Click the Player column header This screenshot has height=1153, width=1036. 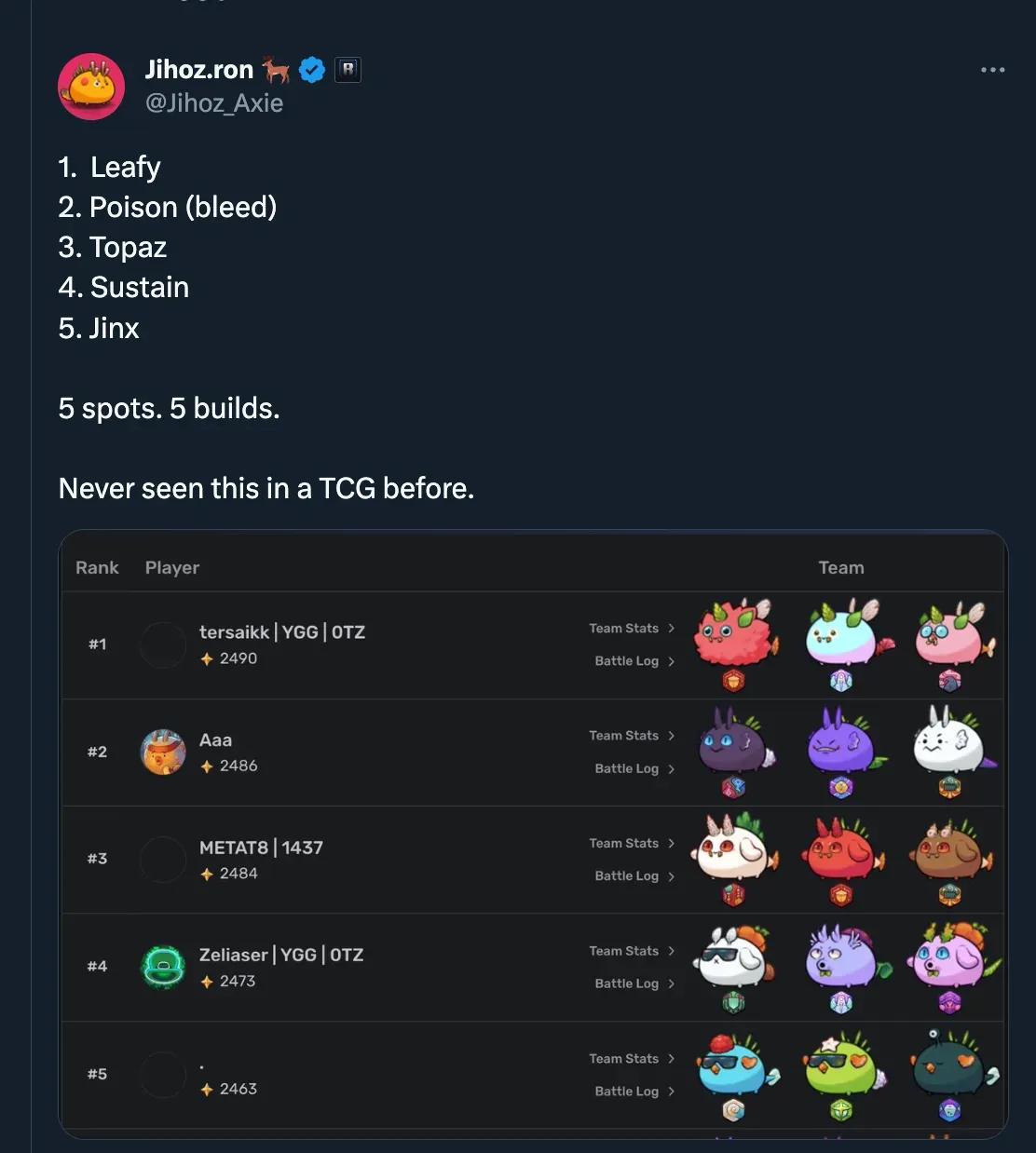pyautogui.click(x=172, y=567)
